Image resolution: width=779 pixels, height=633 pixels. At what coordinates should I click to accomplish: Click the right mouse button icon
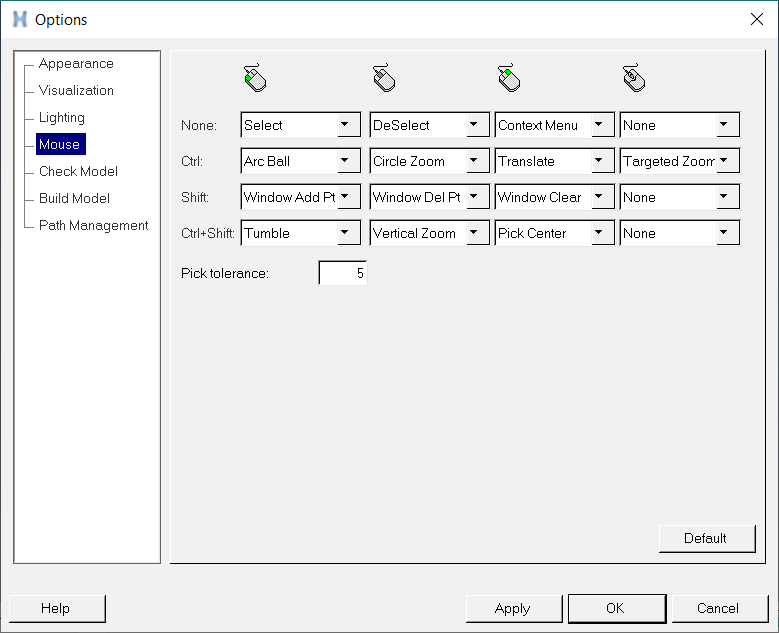click(x=509, y=78)
